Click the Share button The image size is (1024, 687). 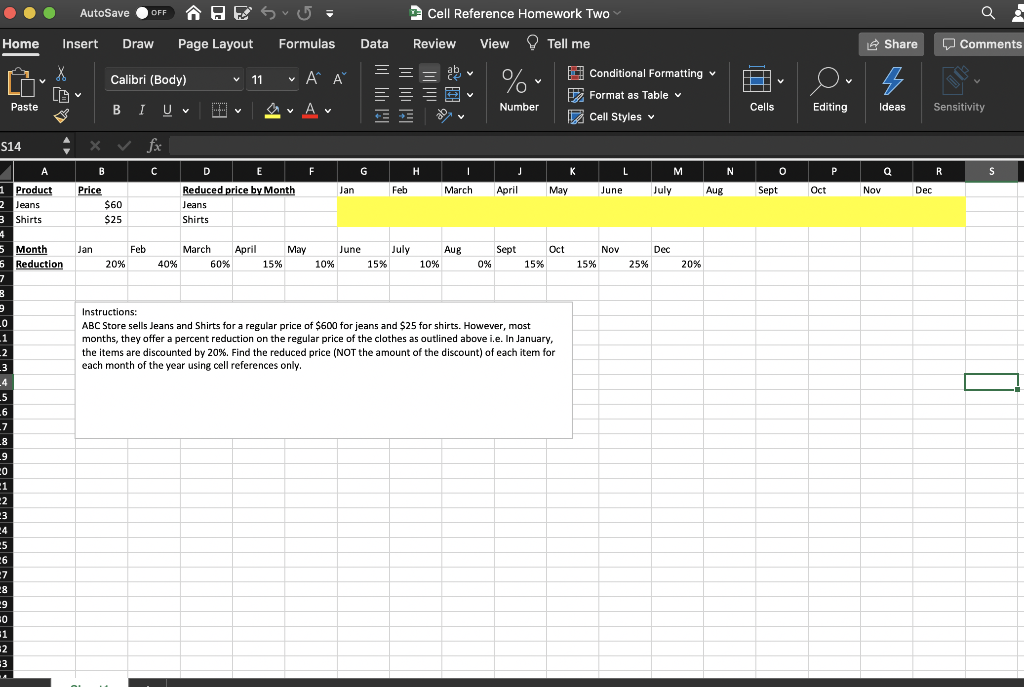(890, 43)
